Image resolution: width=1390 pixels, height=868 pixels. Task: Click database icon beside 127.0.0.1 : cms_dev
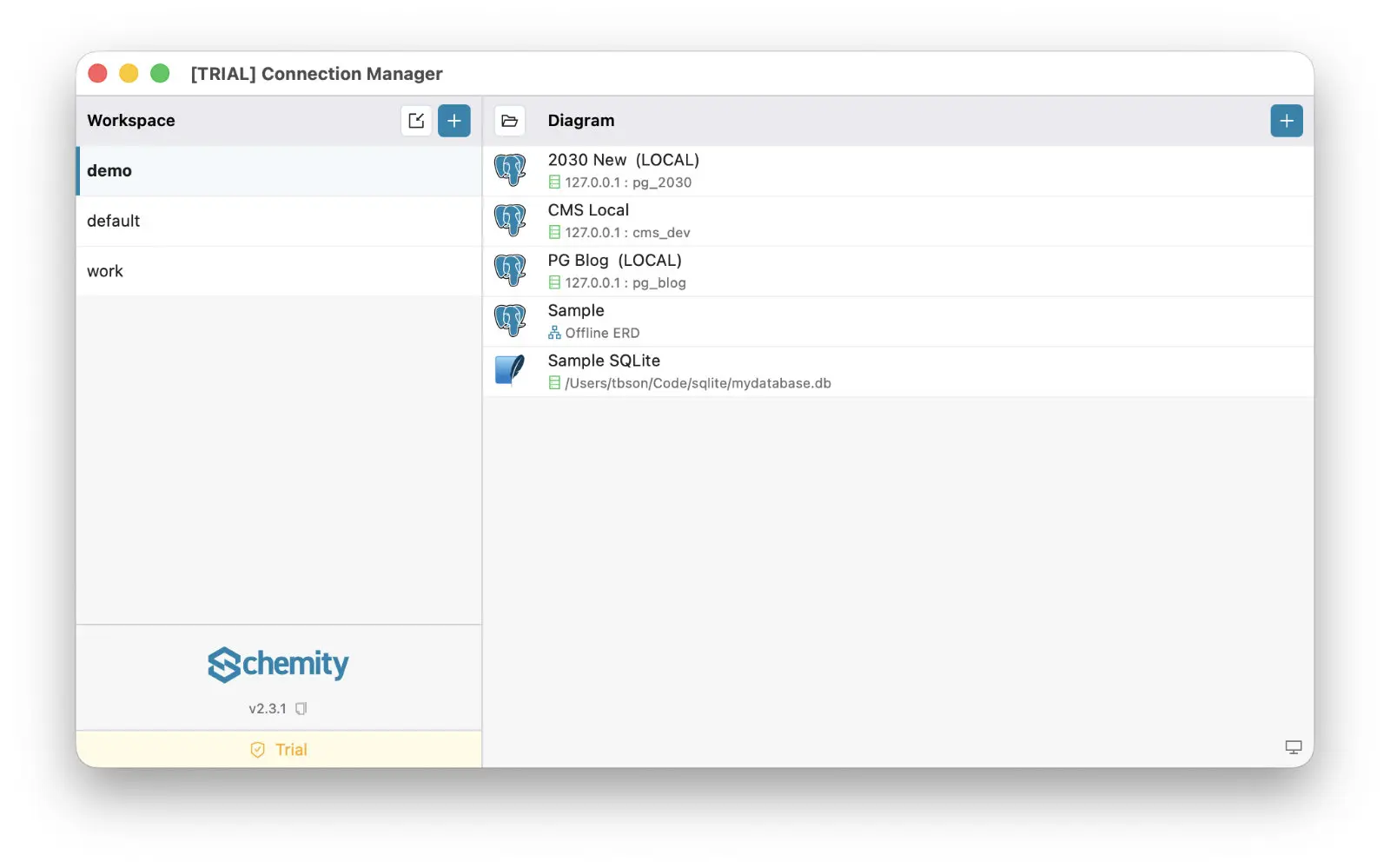(554, 233)
